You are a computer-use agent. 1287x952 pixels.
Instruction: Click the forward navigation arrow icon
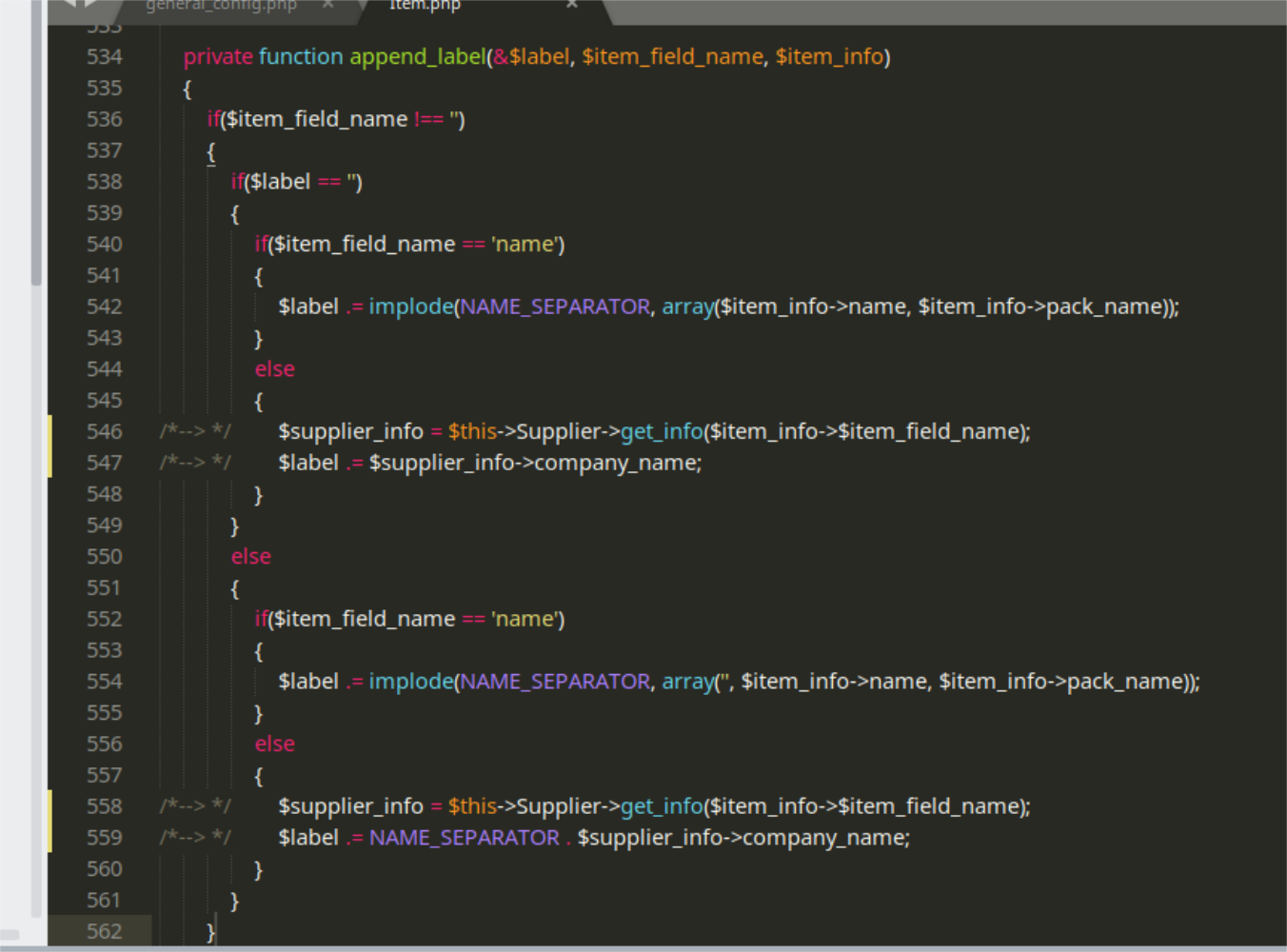tap(90, 5)
